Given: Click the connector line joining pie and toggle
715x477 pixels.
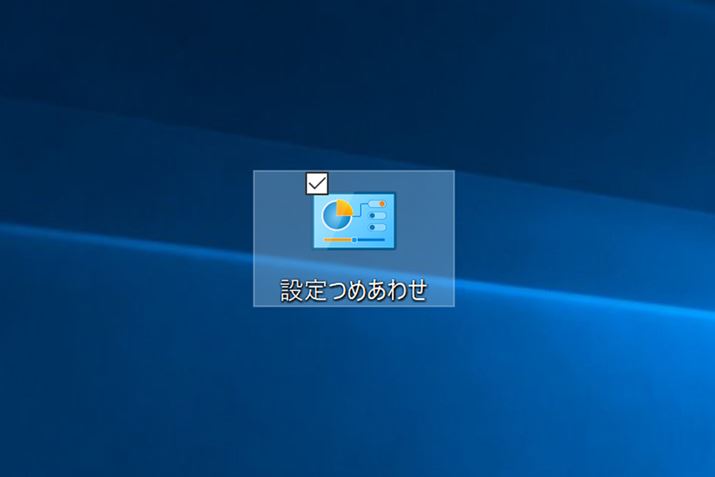Looking at the screenshot, I should click(x=359, y=207).
